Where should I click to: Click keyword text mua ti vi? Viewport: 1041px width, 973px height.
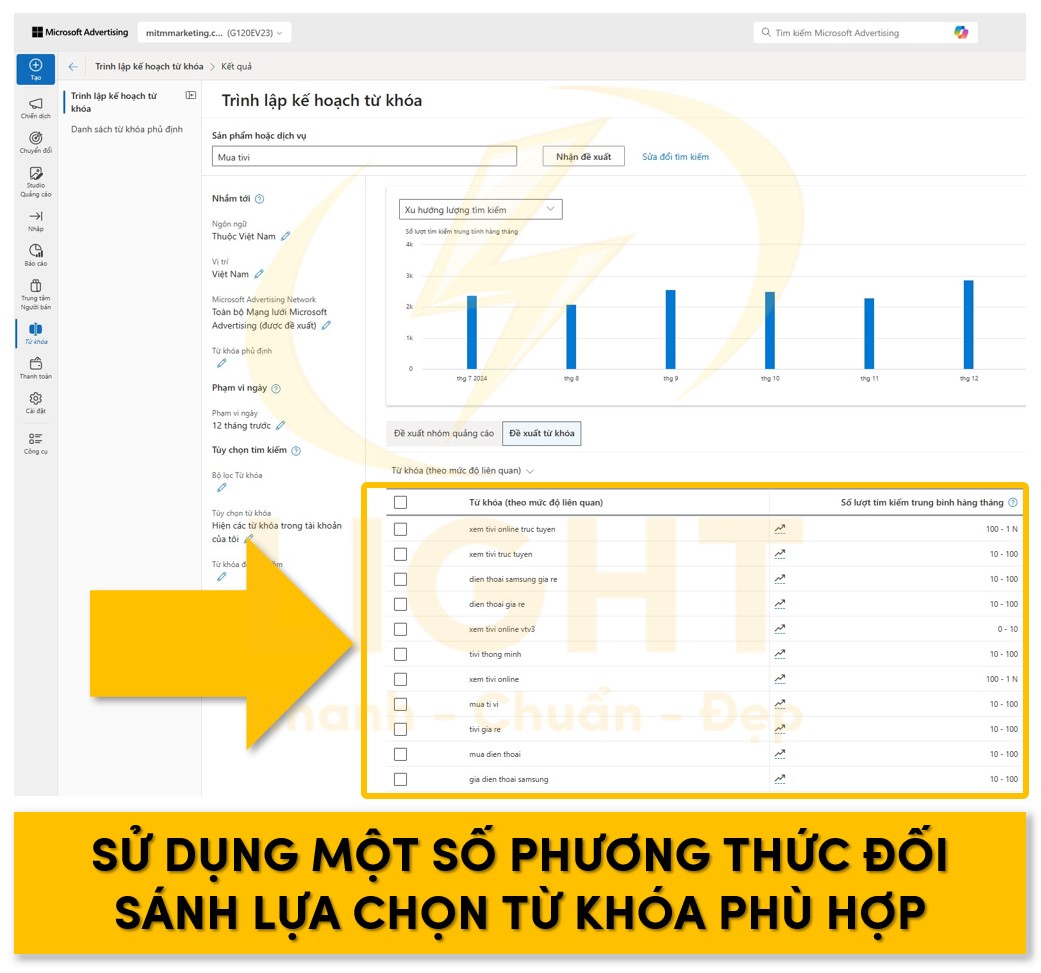pyautogui.click(x=483, y=704)
